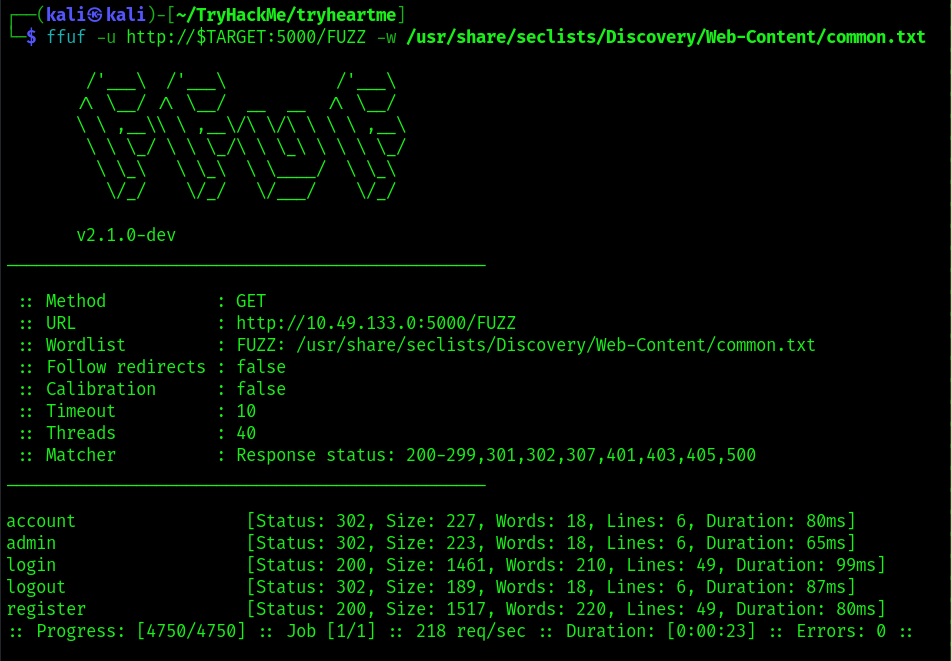Click the ffuf ASCII art logo
This screenshot has width=951, height=661.
click(x=241, y=136)
